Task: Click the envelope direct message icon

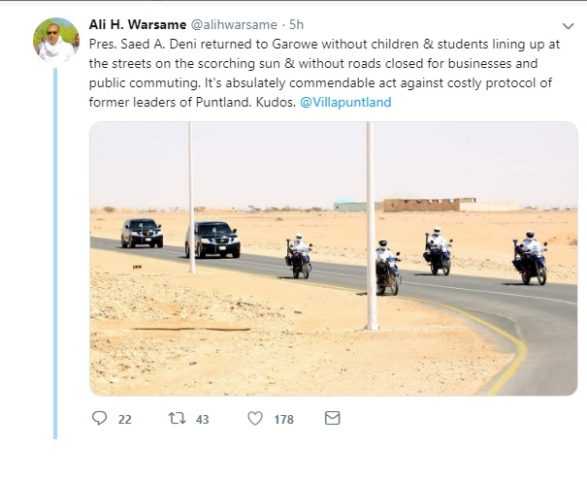Action: coord(332,418)
